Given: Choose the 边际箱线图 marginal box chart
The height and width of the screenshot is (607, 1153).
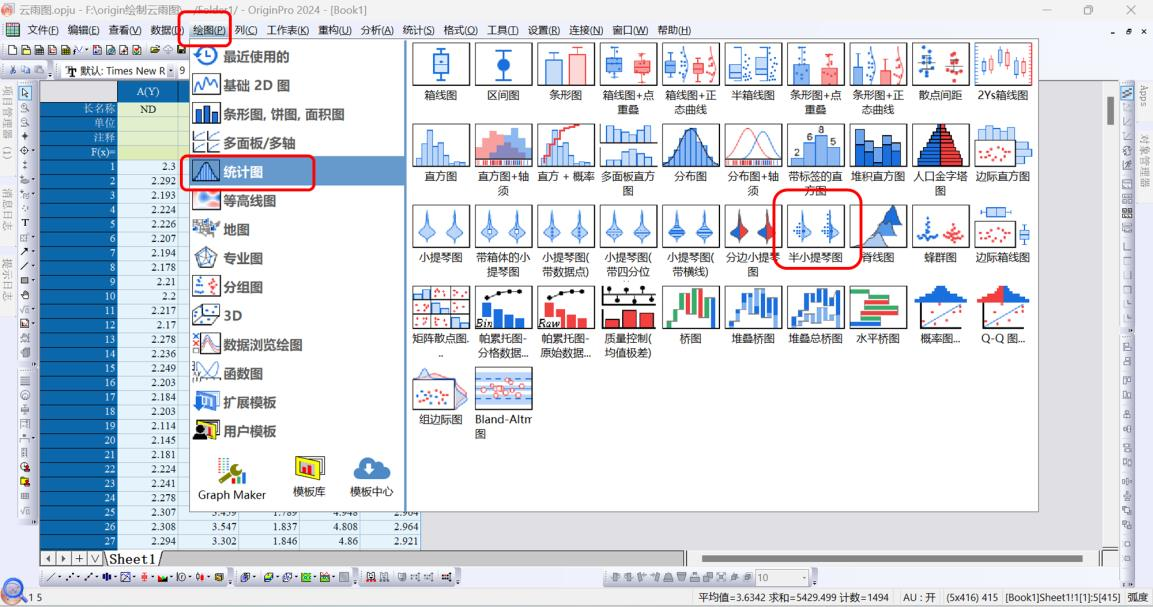Looking at the screenshot, I should 1003,234.
